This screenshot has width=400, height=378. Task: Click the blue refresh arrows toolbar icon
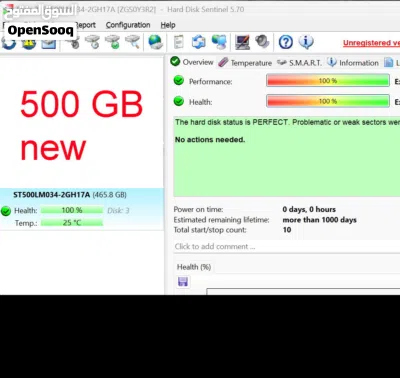(199, 42)
